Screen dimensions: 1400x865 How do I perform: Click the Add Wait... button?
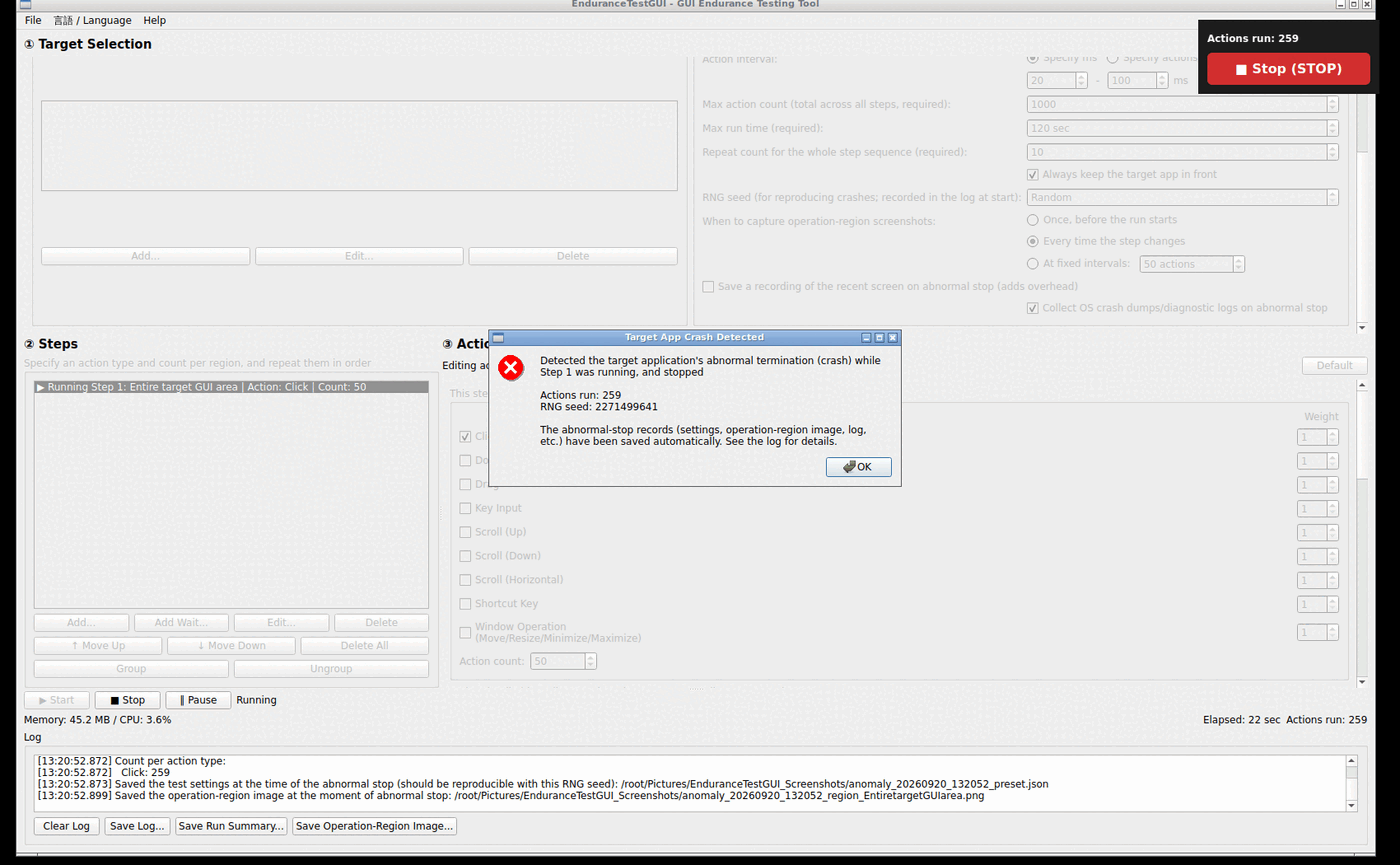181,623
